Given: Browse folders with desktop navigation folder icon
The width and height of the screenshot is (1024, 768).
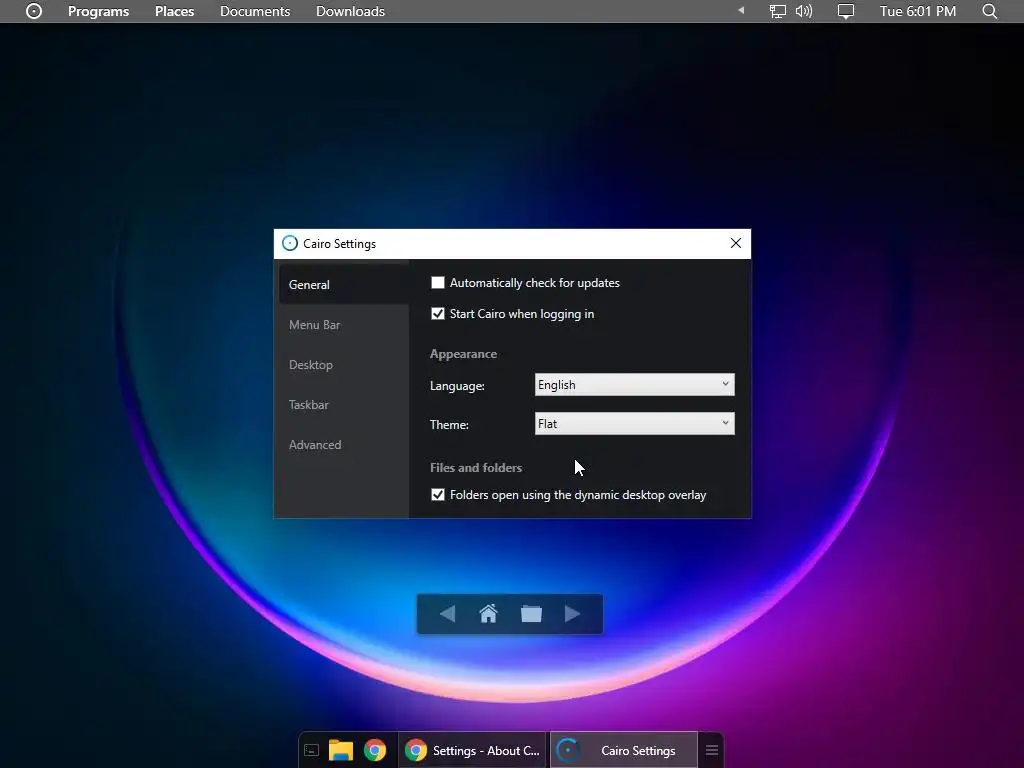Looking at the screenshot, I should pyautogui.click(x=531, y=614).
